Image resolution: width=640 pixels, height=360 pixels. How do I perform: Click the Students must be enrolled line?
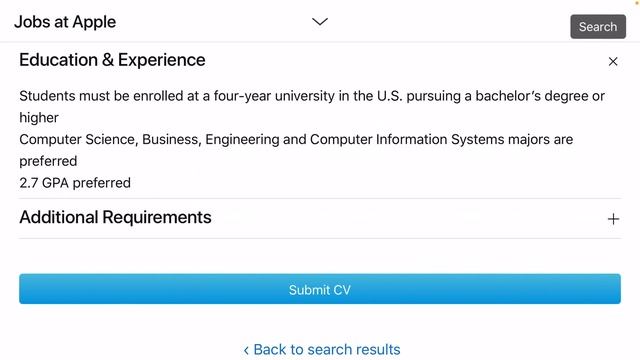[312, 96]
